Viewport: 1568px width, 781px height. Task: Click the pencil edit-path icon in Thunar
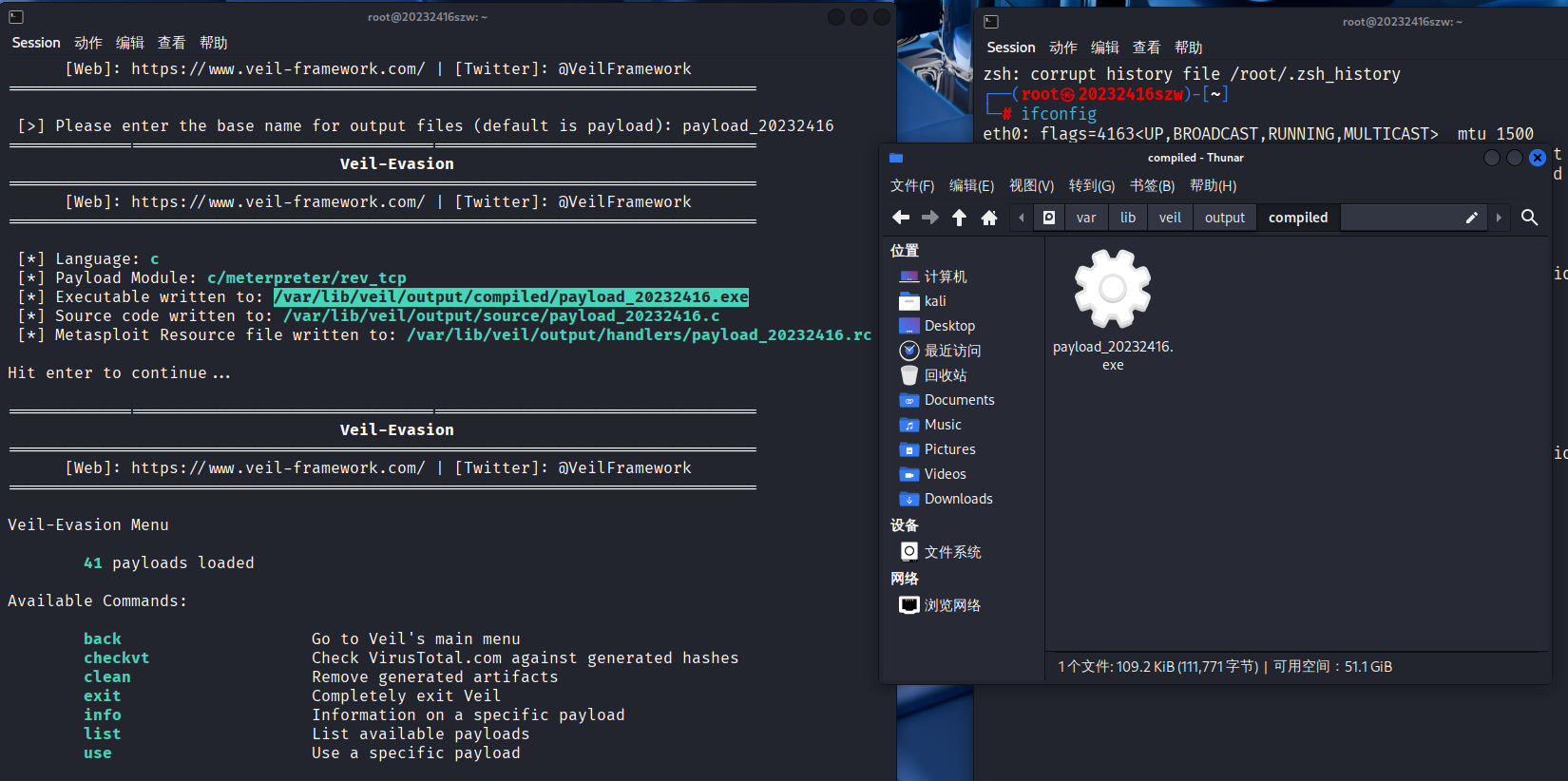click(1471, 218)
